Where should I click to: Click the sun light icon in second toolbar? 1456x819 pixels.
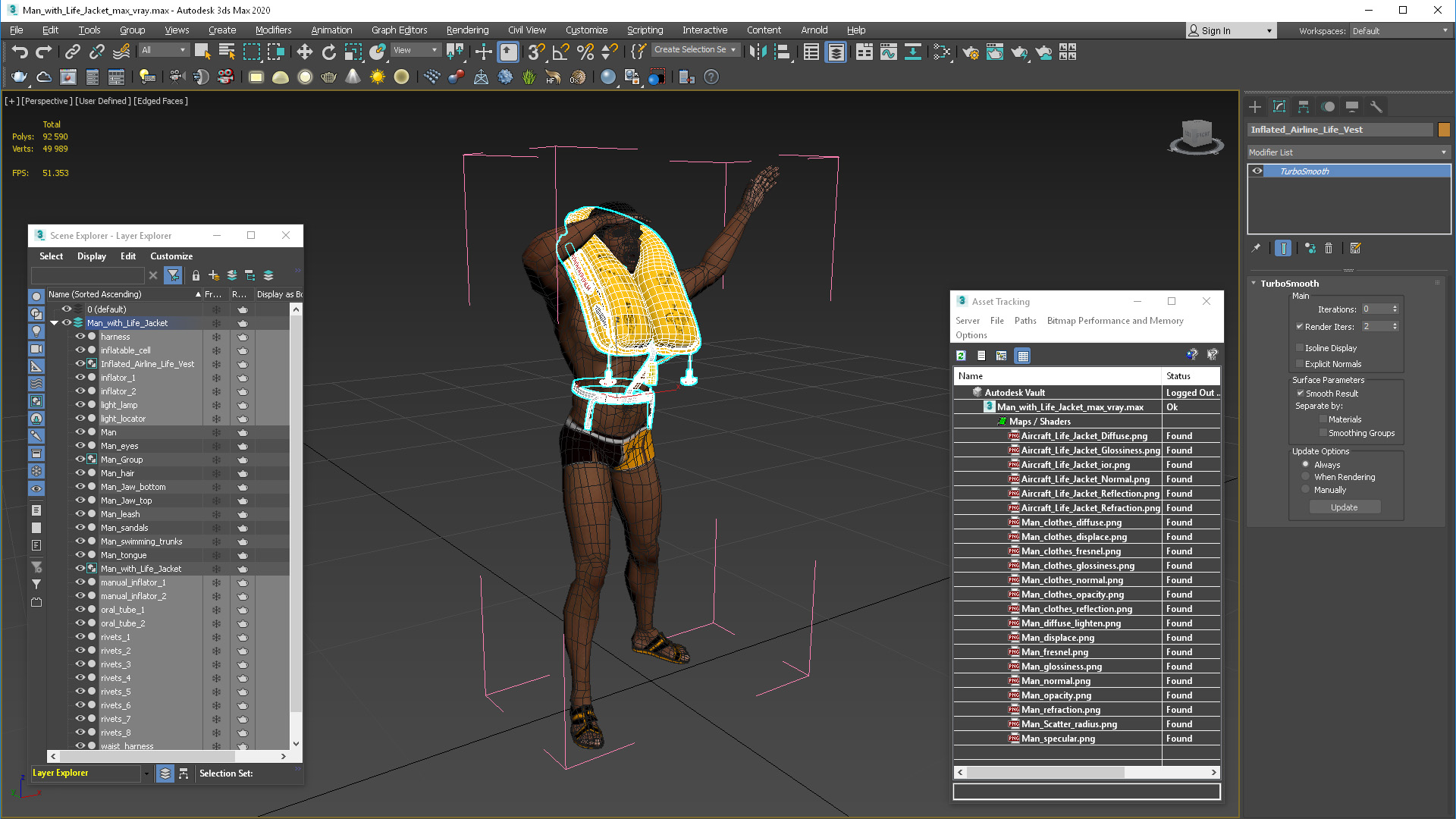377,77
